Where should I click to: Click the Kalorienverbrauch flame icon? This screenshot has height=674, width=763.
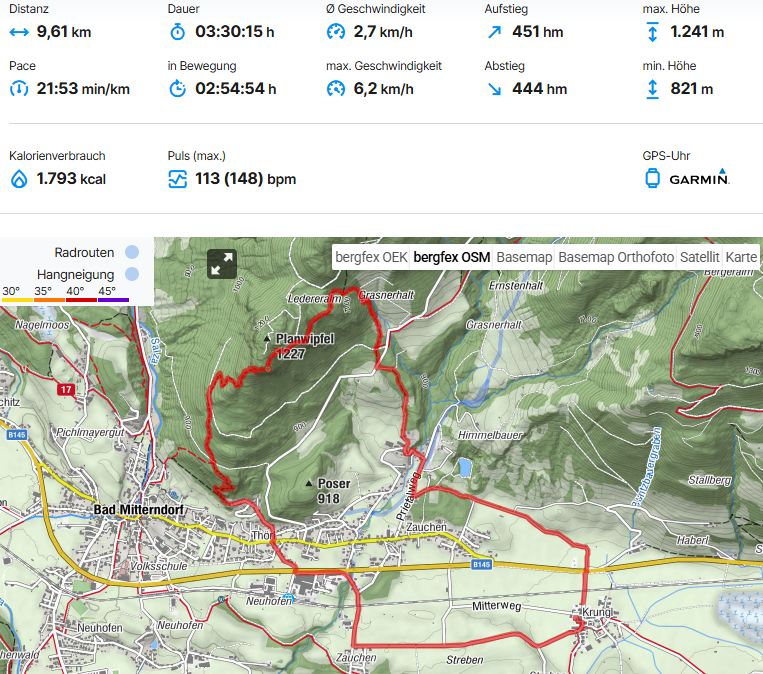coord(19,179)
